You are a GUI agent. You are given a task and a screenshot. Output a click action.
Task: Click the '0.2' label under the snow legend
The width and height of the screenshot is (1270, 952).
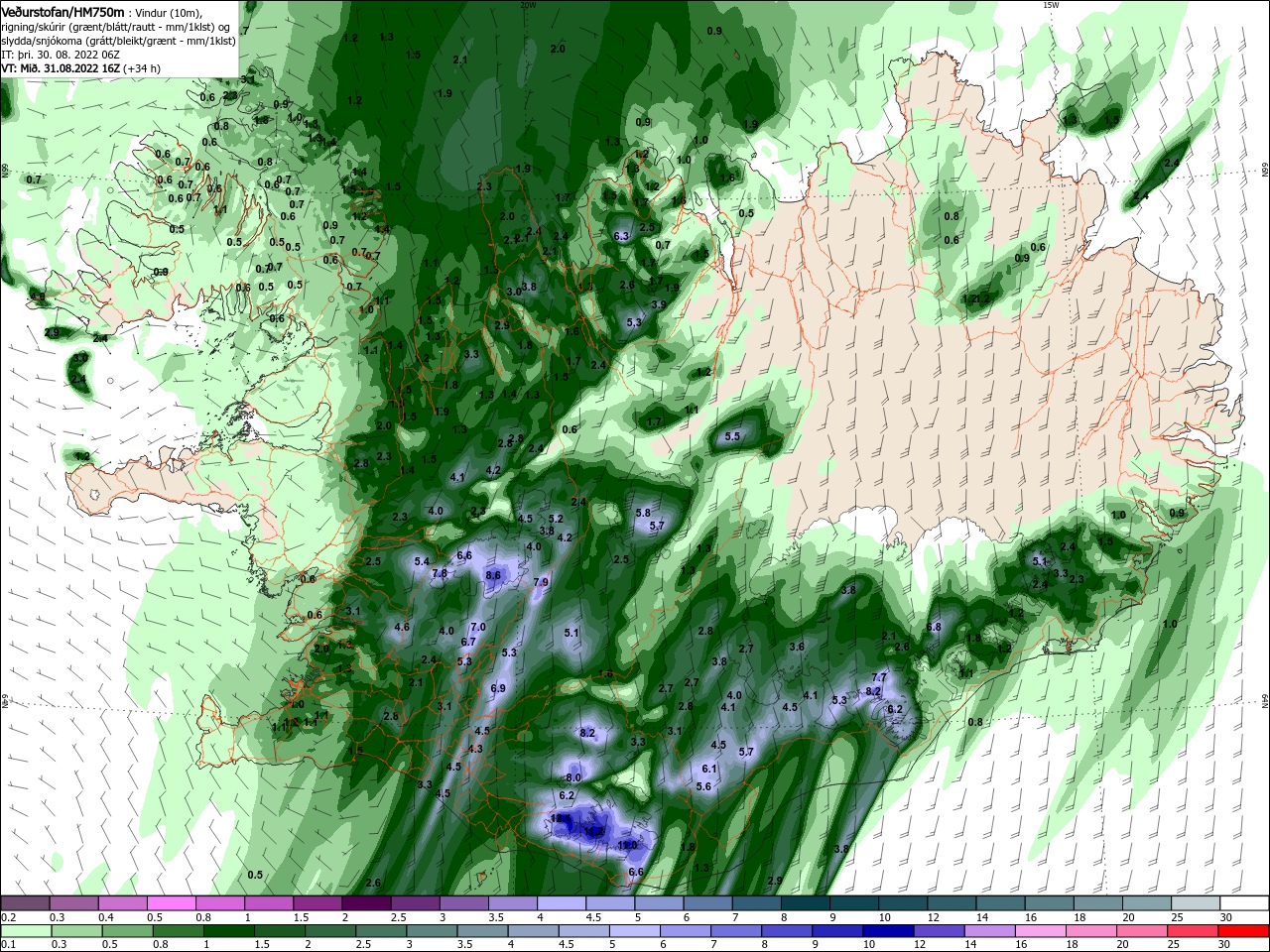[x=8, y=917]
